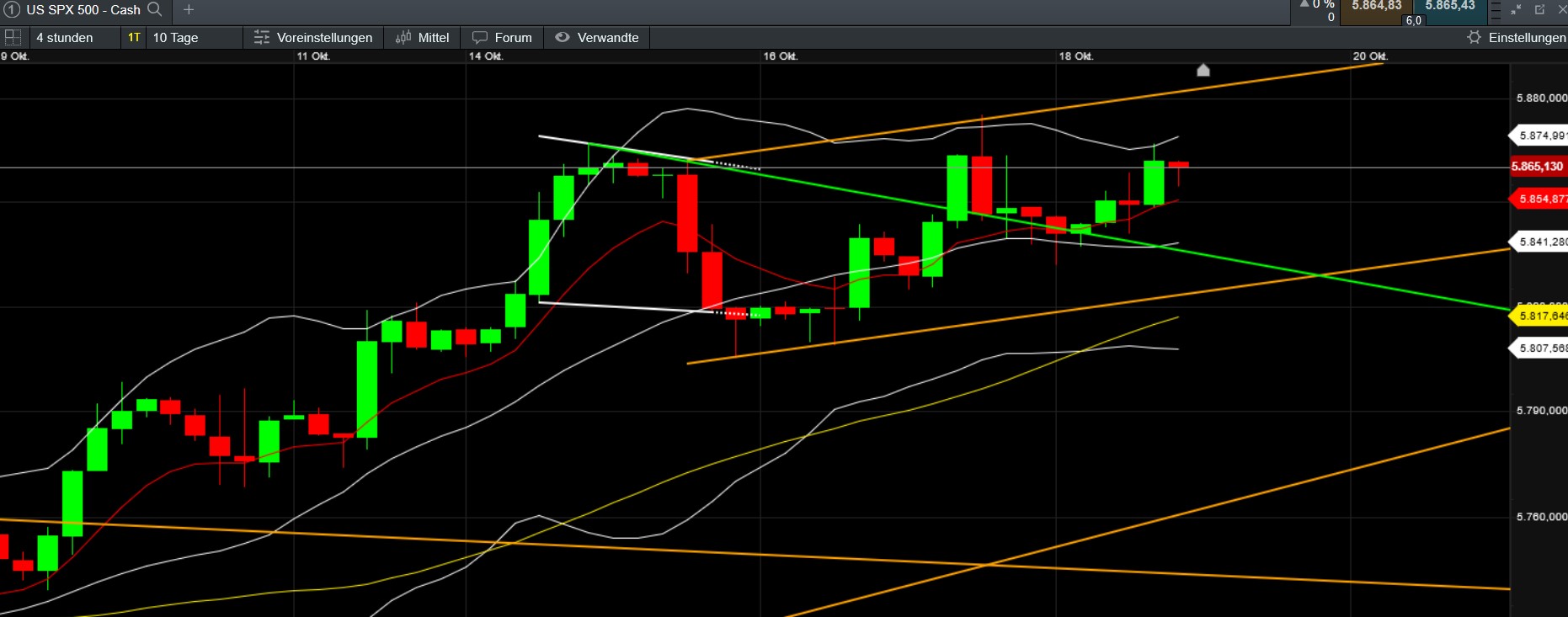Image resolution: width=1568 pixels, height=617 pixels.
Task: Click the Forum speech bubble icon
Action: pyautogui.click(x=480, y=37)
